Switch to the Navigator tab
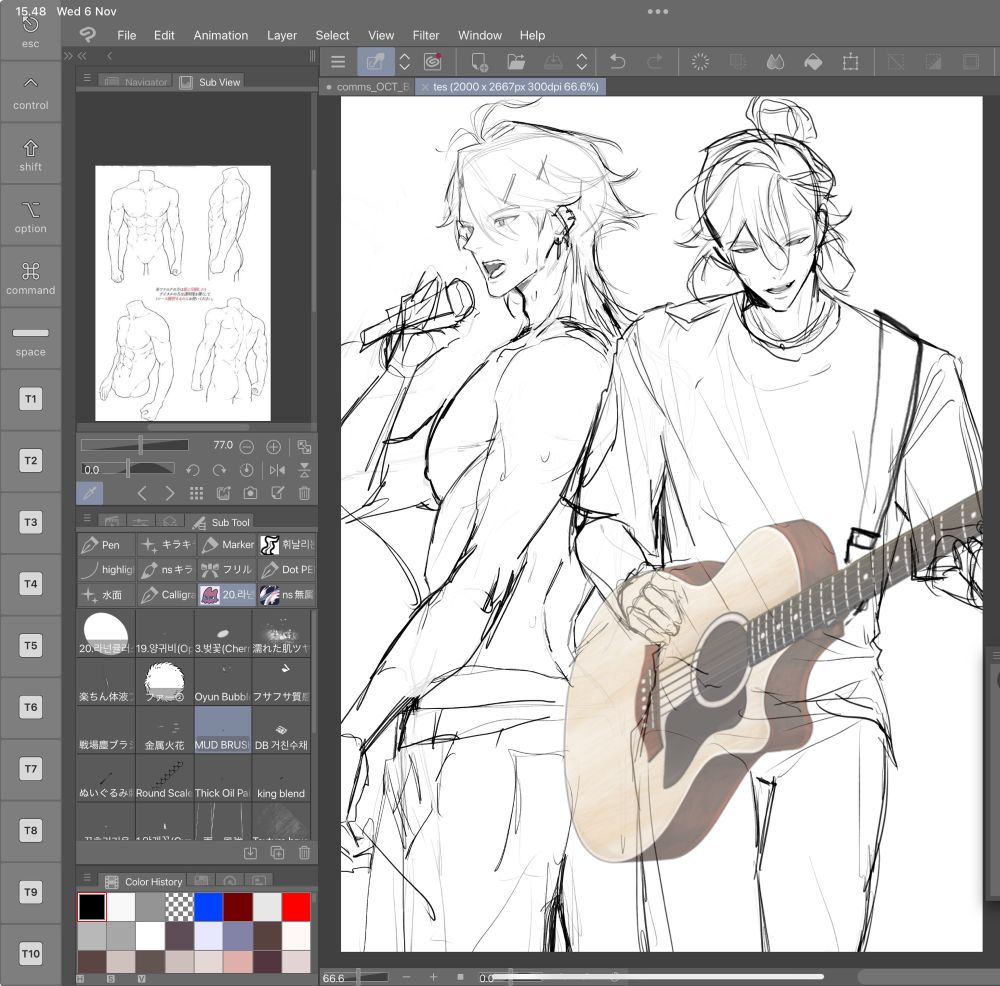 click(136, 82)
